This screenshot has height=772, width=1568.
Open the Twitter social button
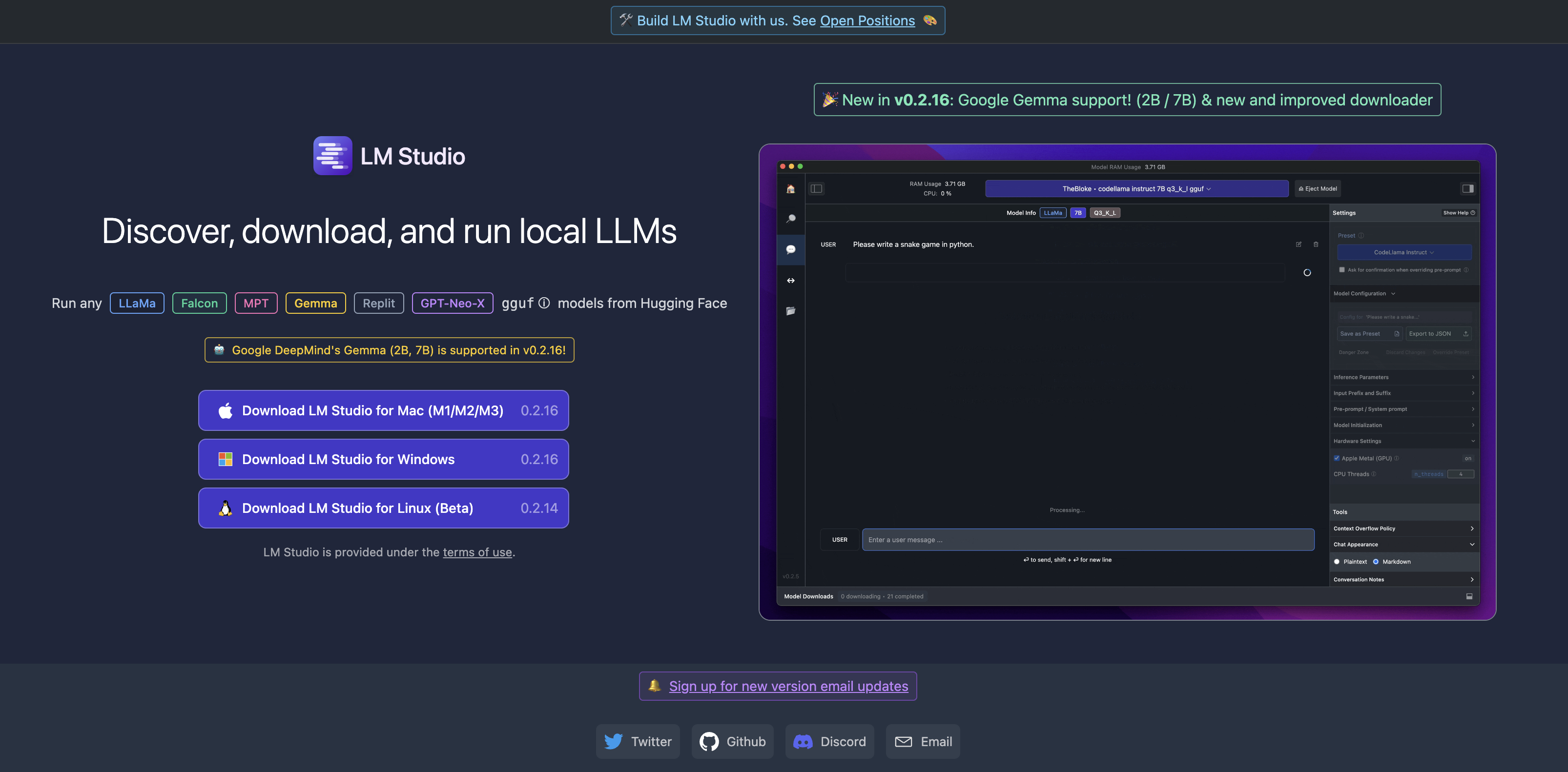tap(637, 742)
